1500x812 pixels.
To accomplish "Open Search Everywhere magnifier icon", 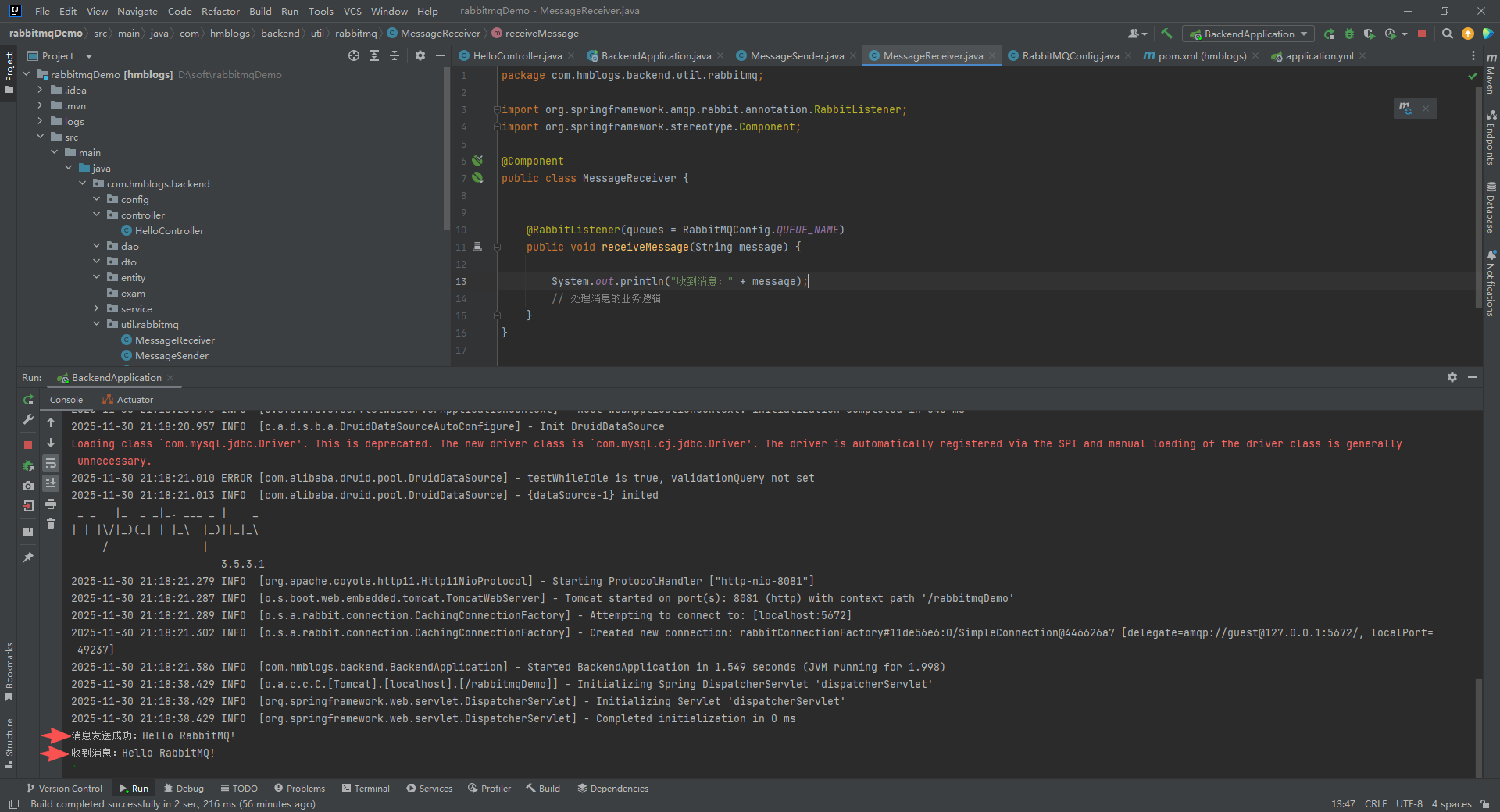I will tap(1447, 34).
